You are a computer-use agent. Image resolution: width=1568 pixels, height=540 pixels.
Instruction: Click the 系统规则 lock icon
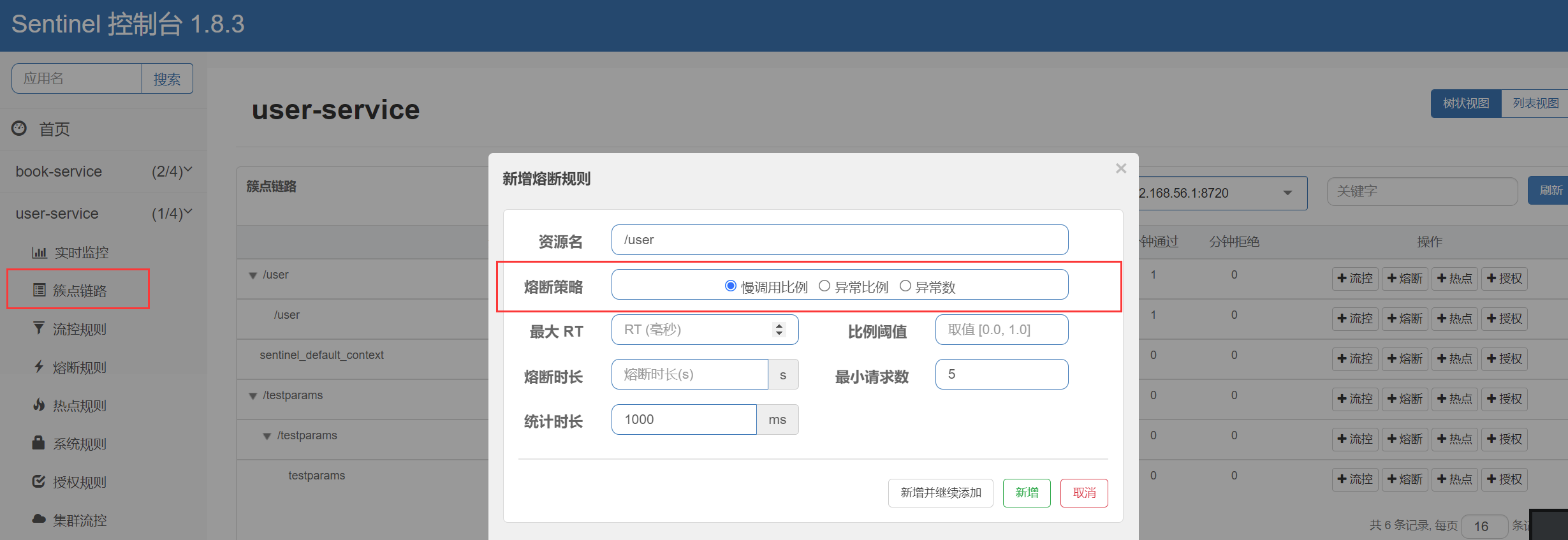39,442
